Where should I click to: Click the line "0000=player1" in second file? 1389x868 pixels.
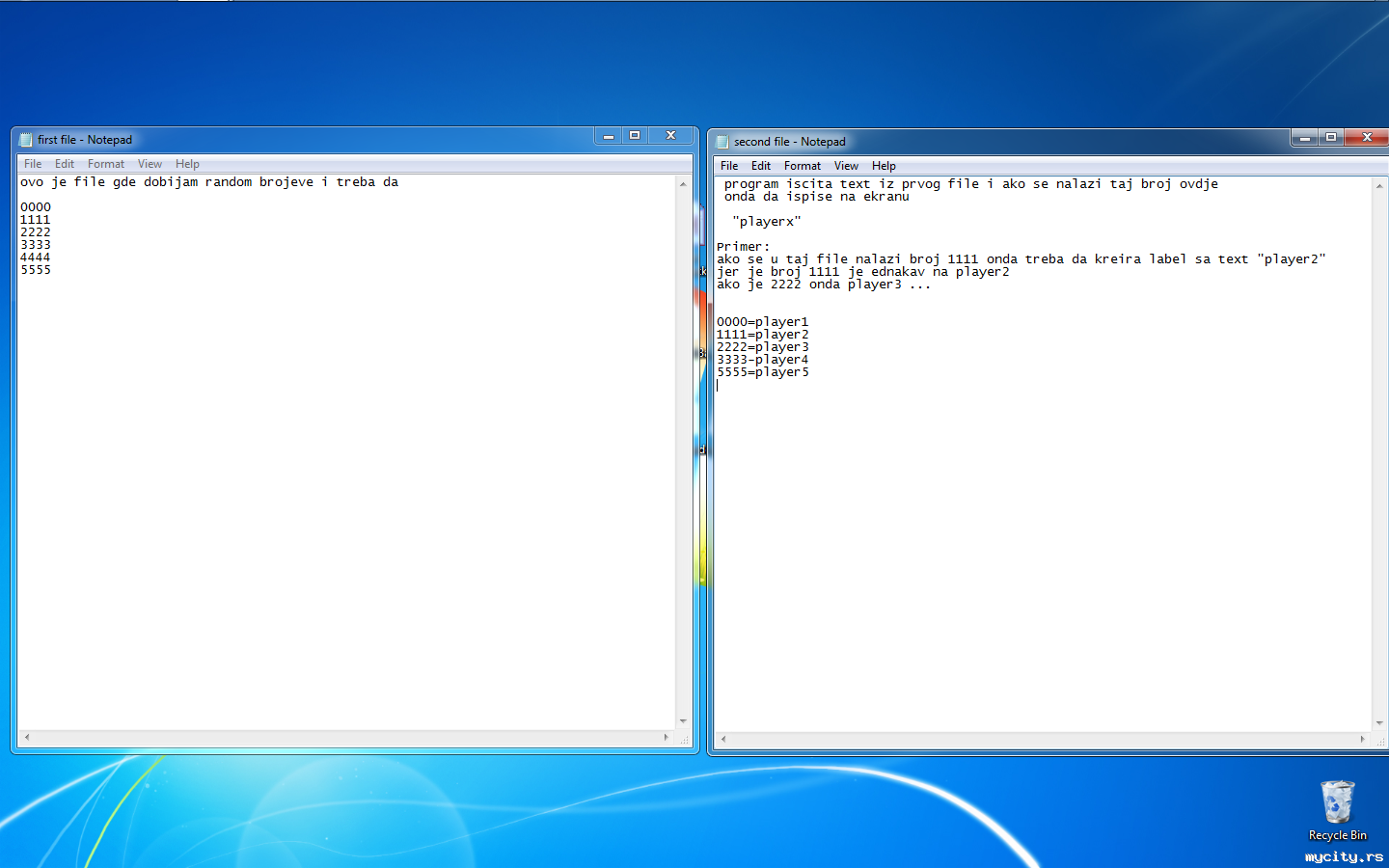[763, 322]
